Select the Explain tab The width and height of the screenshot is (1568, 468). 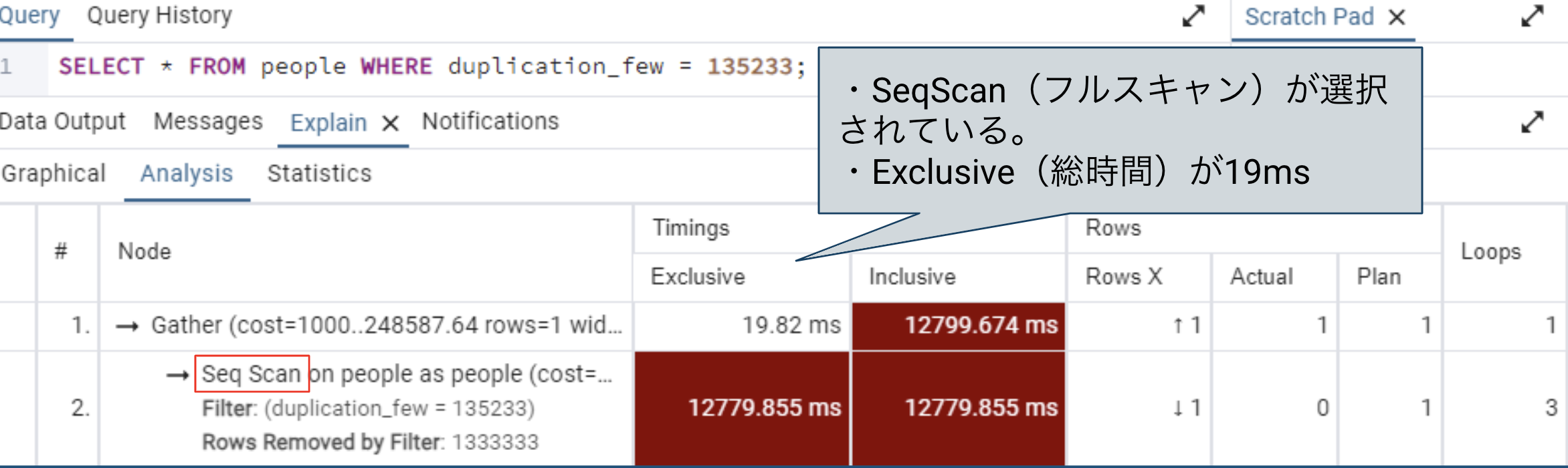click(328, 123)
